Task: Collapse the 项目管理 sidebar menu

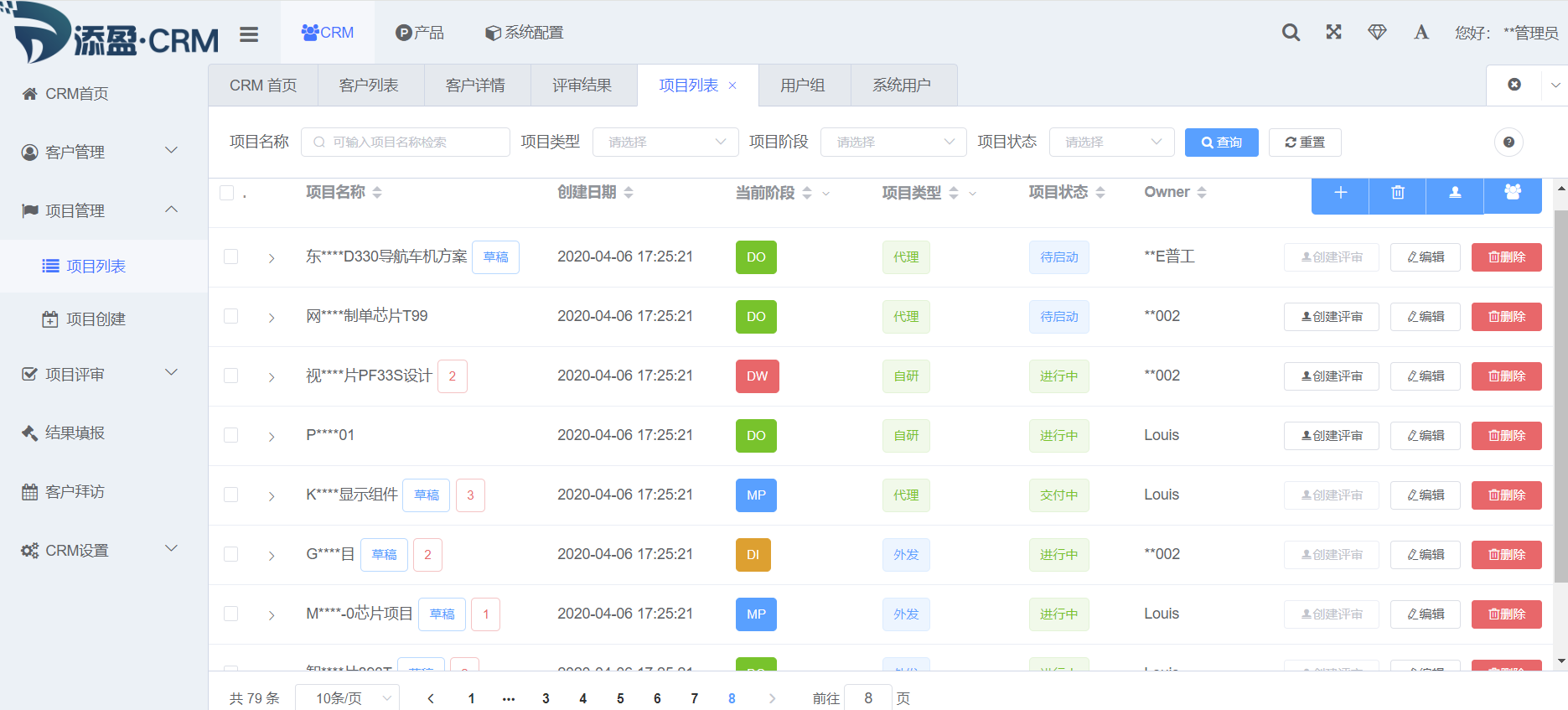Action: pyautogui.click(x=104, y=211)
